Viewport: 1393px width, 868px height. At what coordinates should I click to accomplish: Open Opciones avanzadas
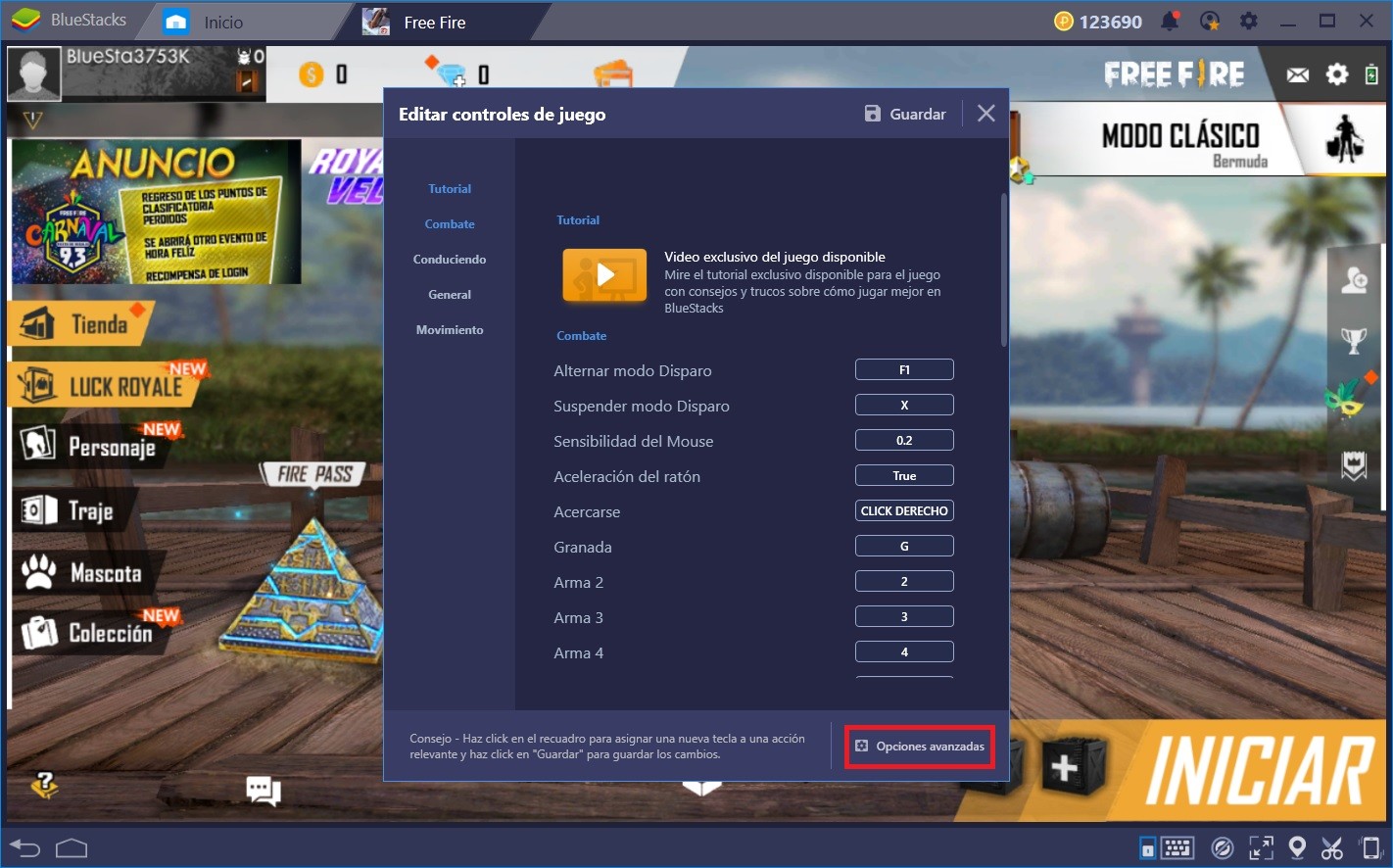[920, 747]
